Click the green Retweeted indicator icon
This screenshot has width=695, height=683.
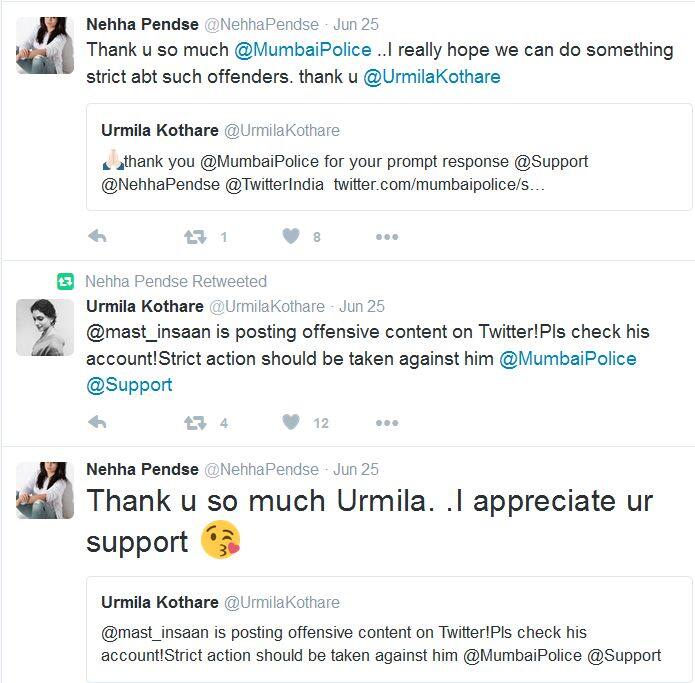click(65, 282)
